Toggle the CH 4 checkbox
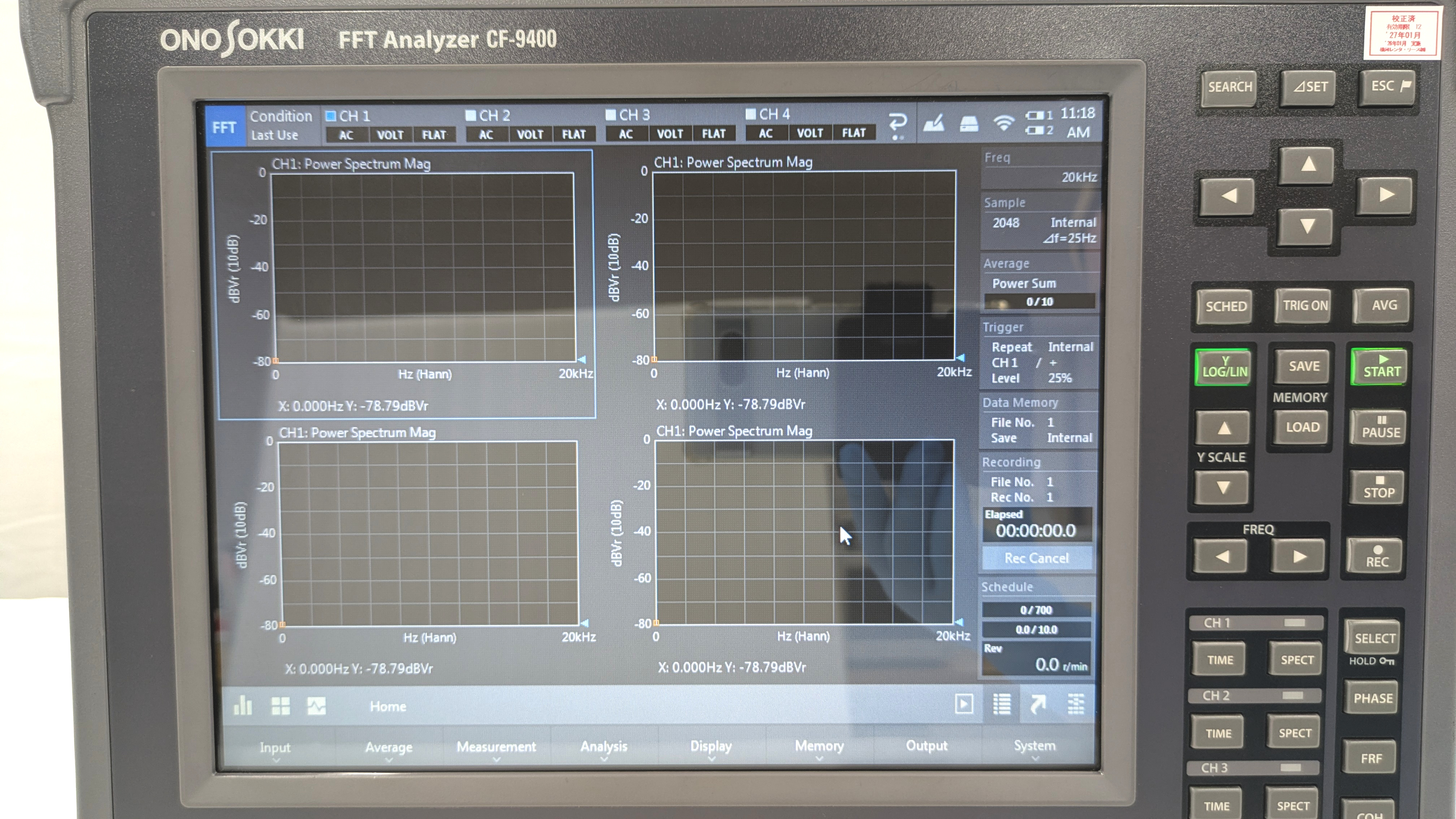 point(751,114)
